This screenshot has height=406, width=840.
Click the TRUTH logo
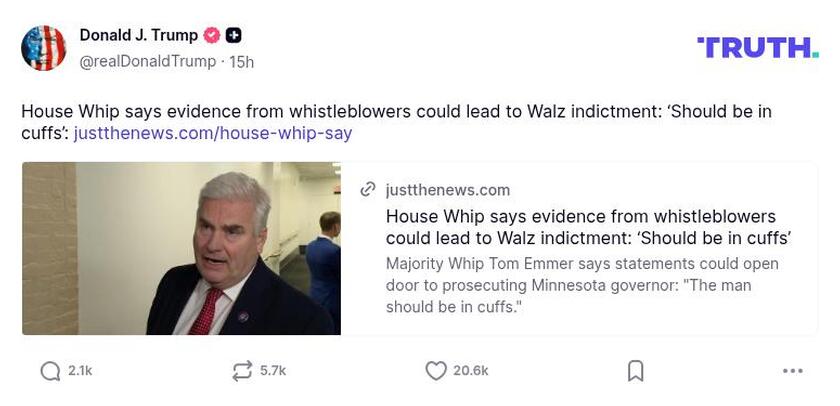pyautogui.click(x=758, y=48)
